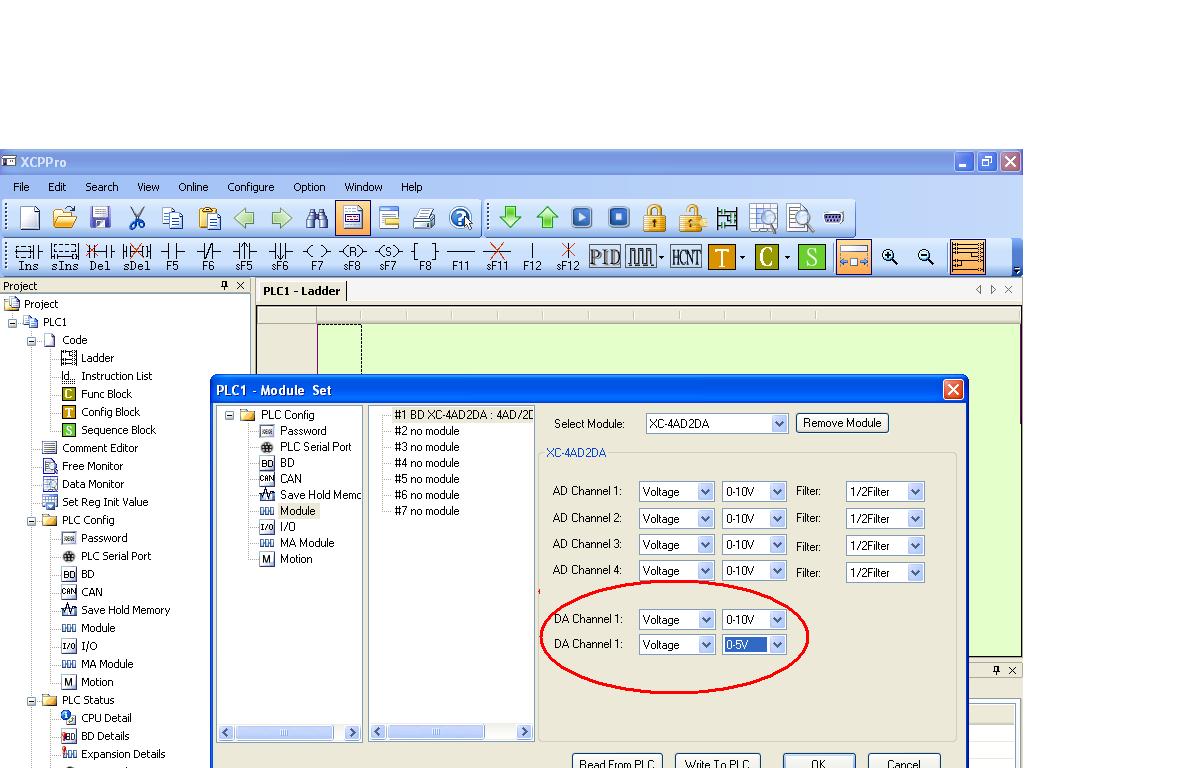Open Select Module dropdown XC-4AD2DA

(779, 424)
